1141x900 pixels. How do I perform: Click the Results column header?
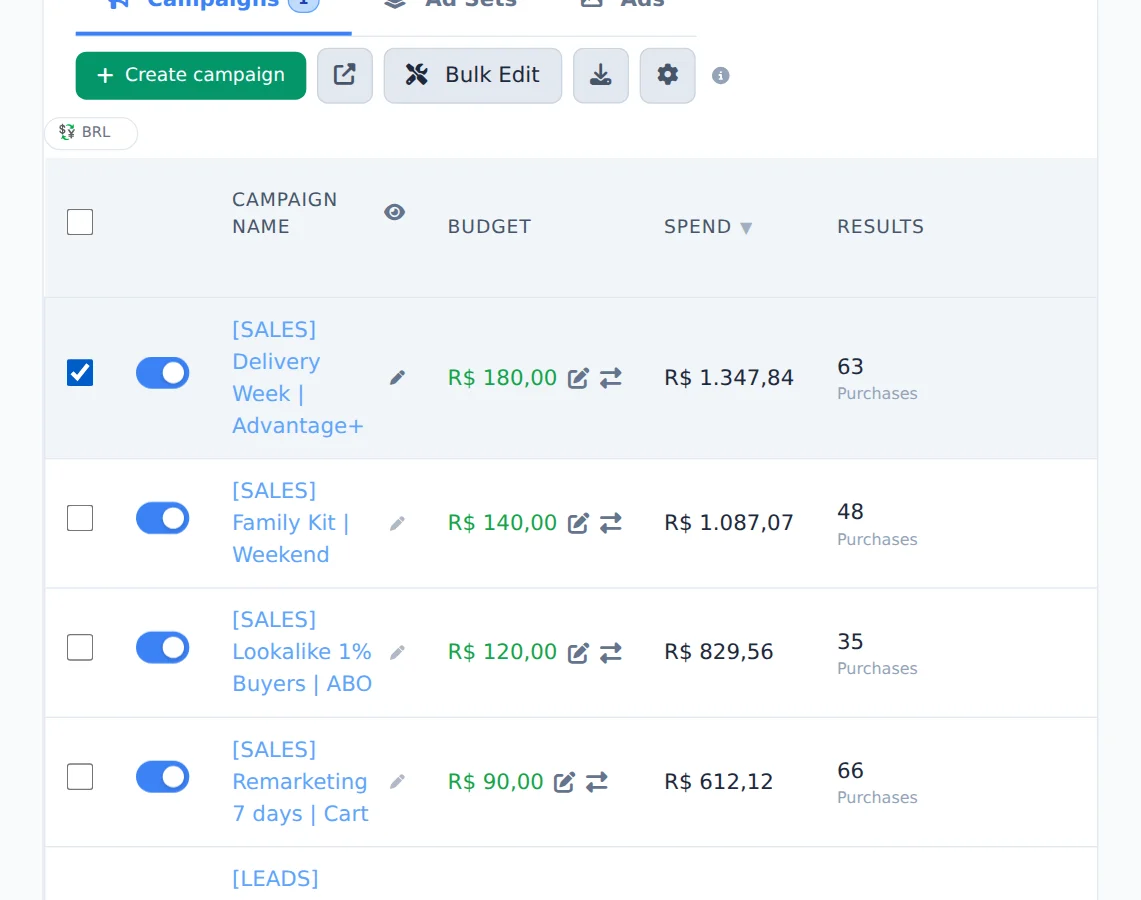click(x=880, y=227)
